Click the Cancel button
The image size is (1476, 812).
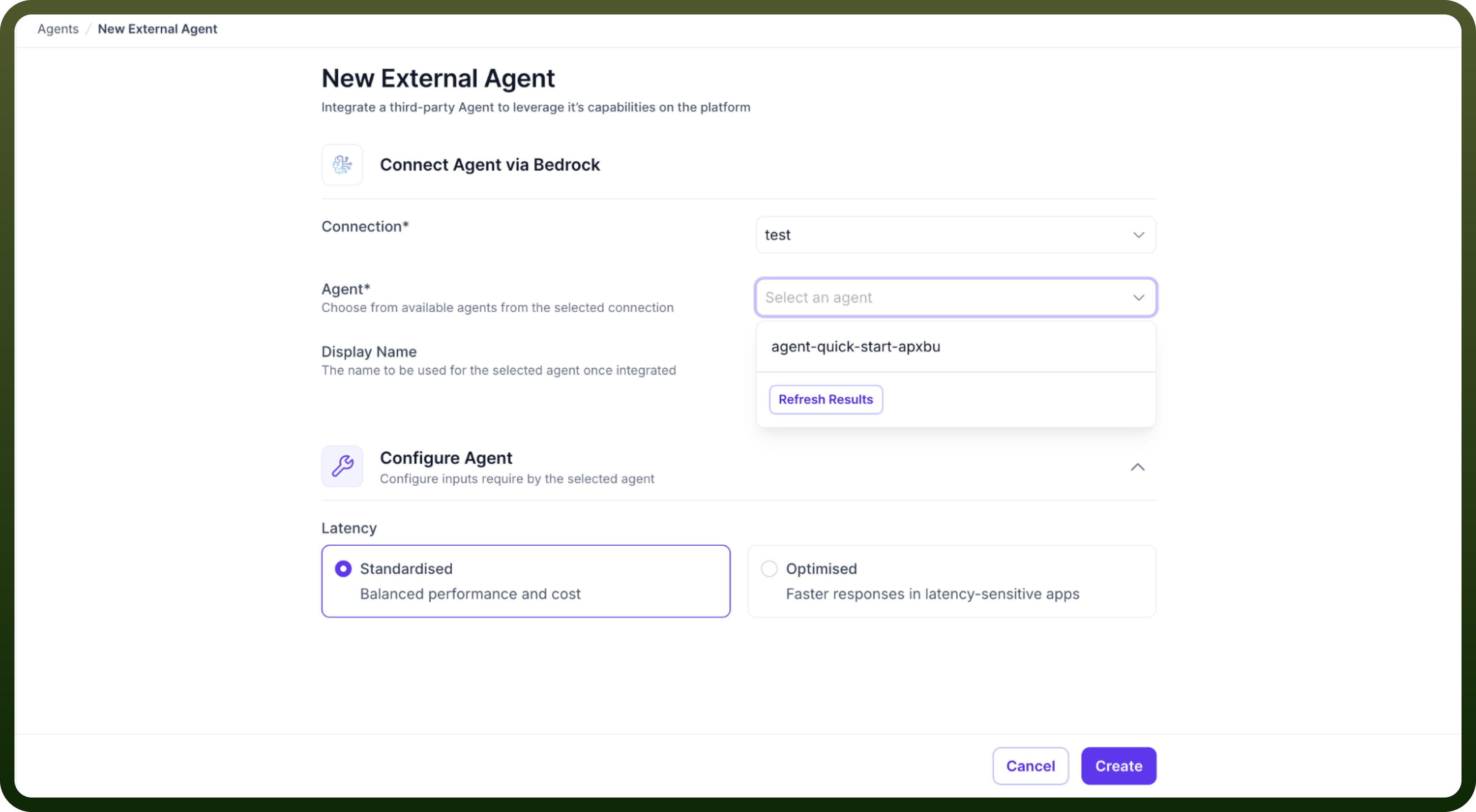point(1030,766)
